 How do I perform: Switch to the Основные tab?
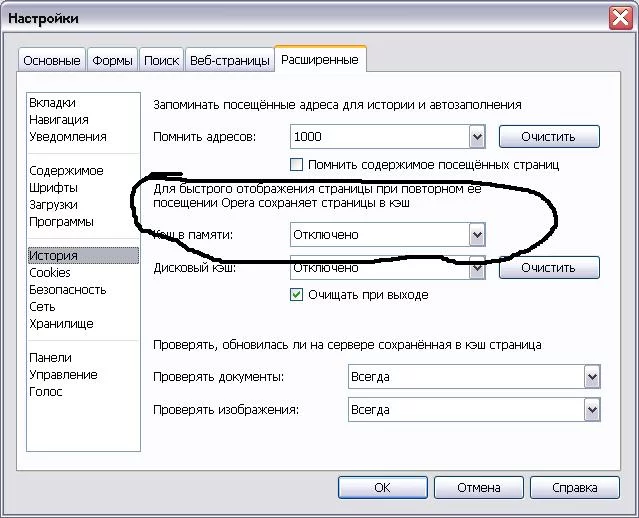52,61
